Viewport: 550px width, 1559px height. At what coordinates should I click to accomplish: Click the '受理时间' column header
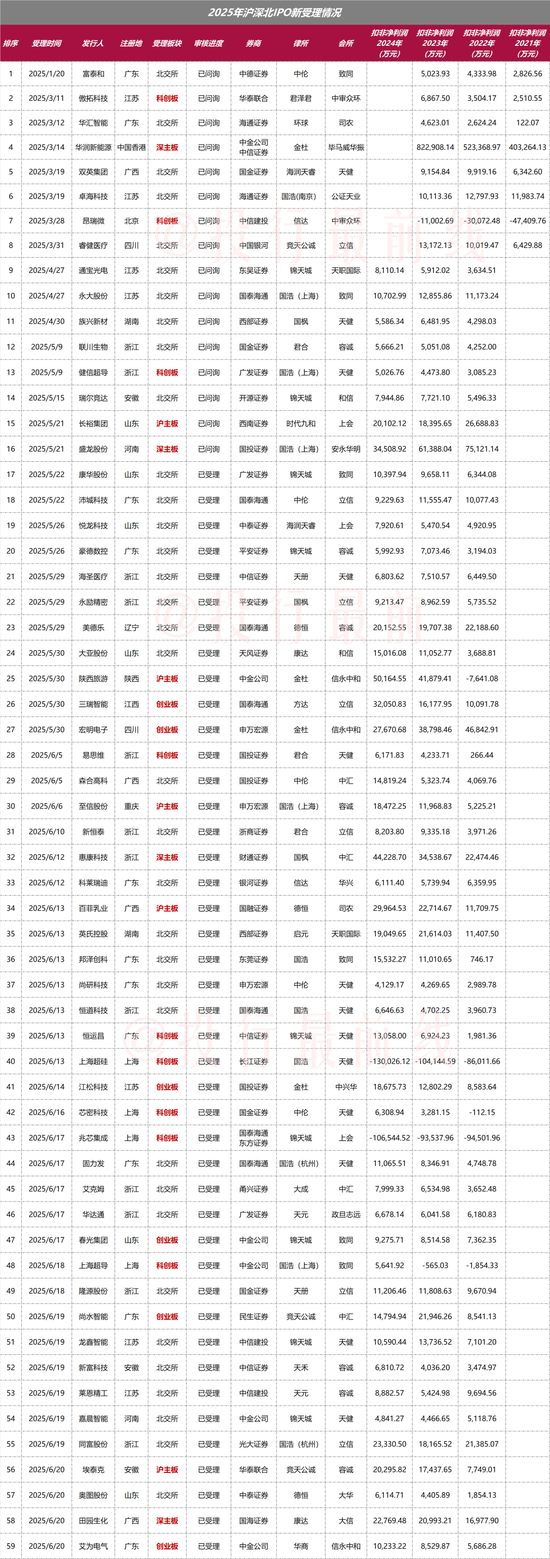tap(46, 45)
